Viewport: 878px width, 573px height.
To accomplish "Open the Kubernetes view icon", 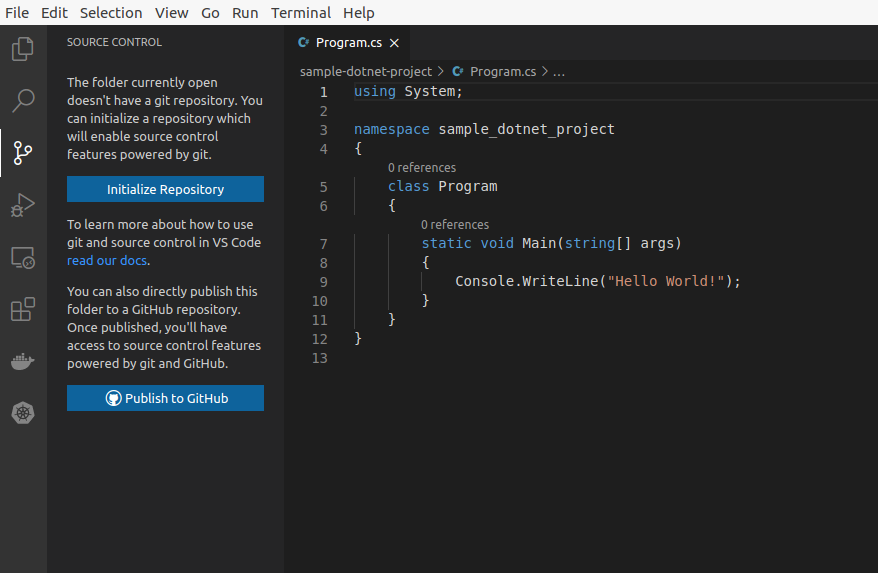I will coord(22,413).
